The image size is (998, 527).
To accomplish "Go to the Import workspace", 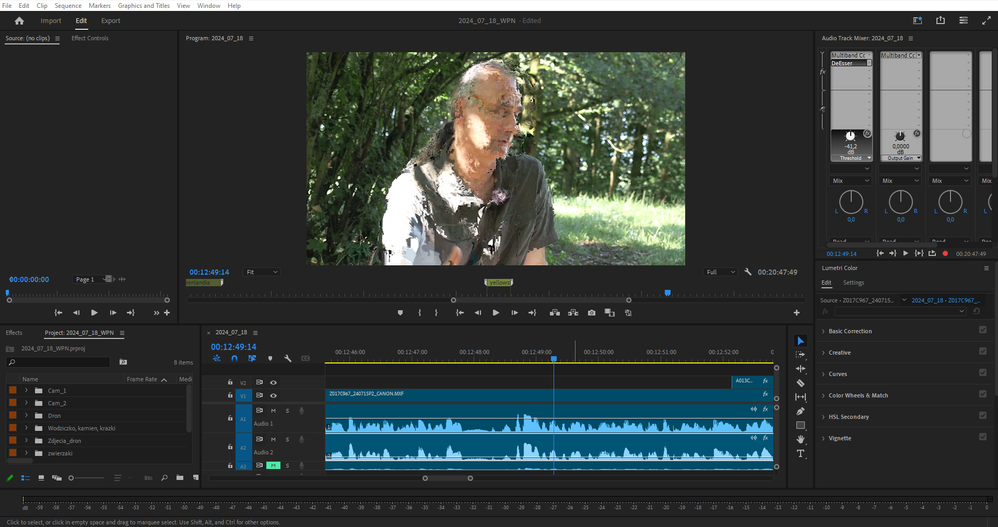I will tap(51, 20).
